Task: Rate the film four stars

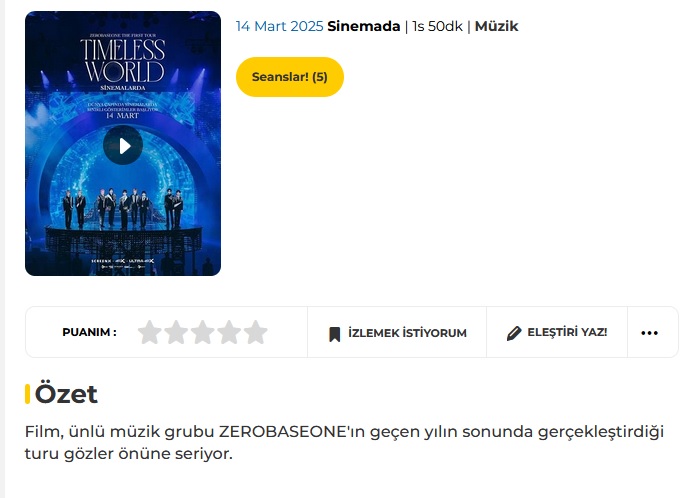Action: coord(229,332)
